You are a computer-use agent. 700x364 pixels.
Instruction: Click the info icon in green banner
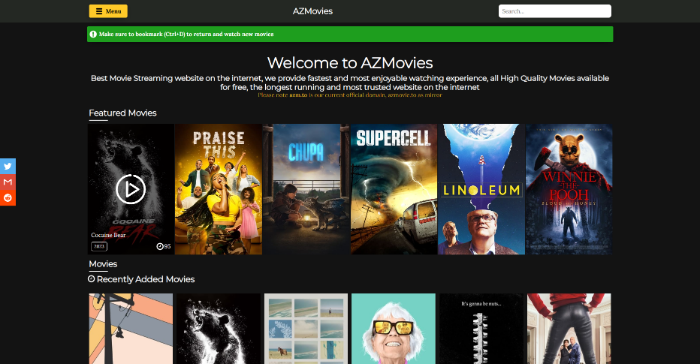click(93, 34)
